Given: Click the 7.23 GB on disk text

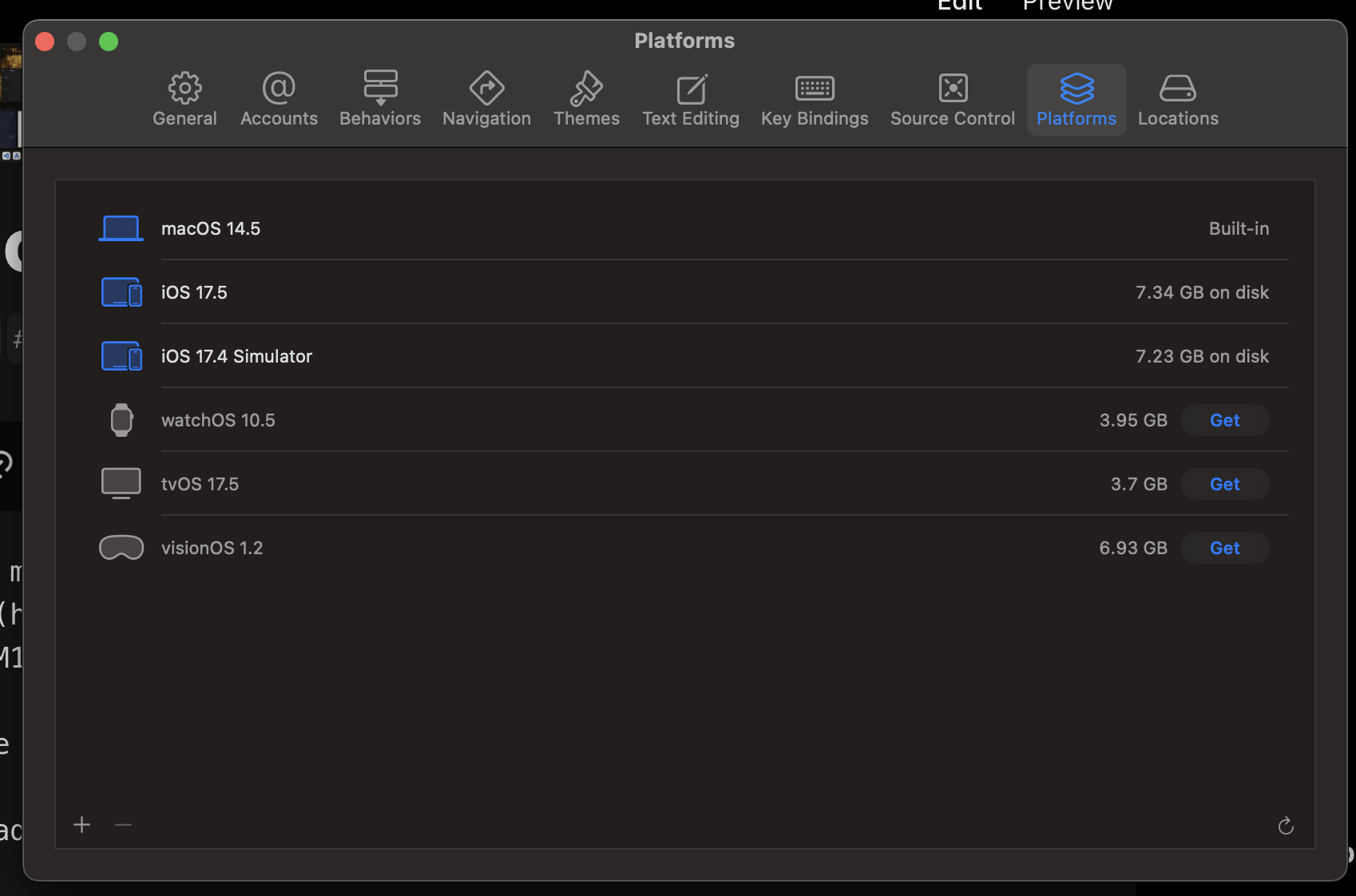Looking at the screenshot, I should point(1202,356).
